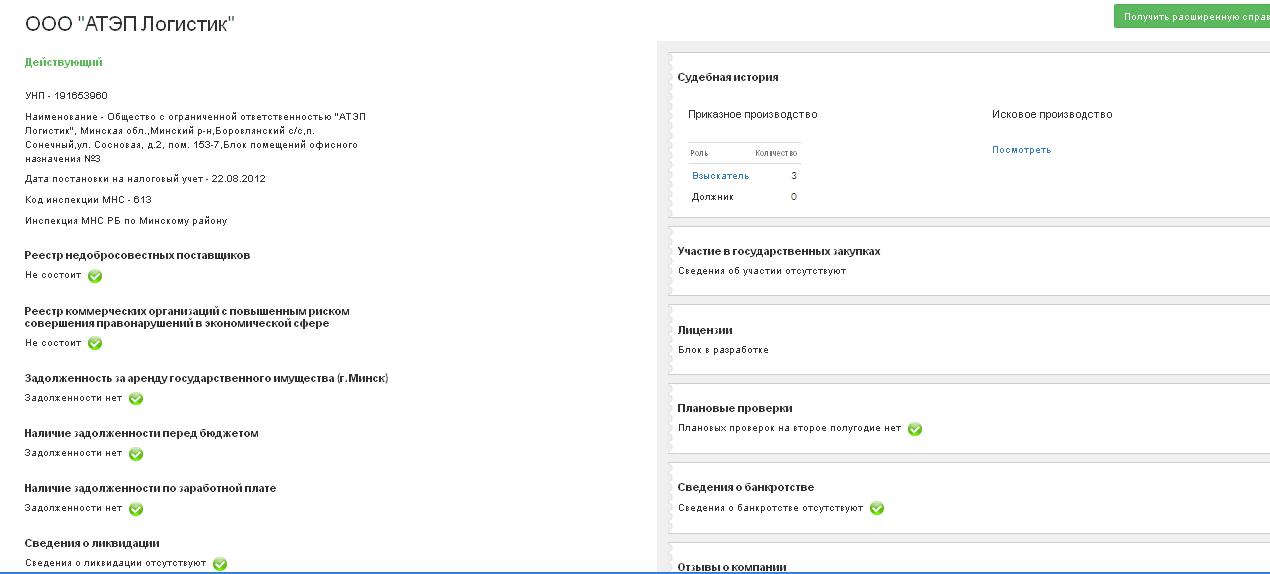1270x574 pixels.
Task: Click the 'Лицензии' heading
Action: (x=705, y=330)
